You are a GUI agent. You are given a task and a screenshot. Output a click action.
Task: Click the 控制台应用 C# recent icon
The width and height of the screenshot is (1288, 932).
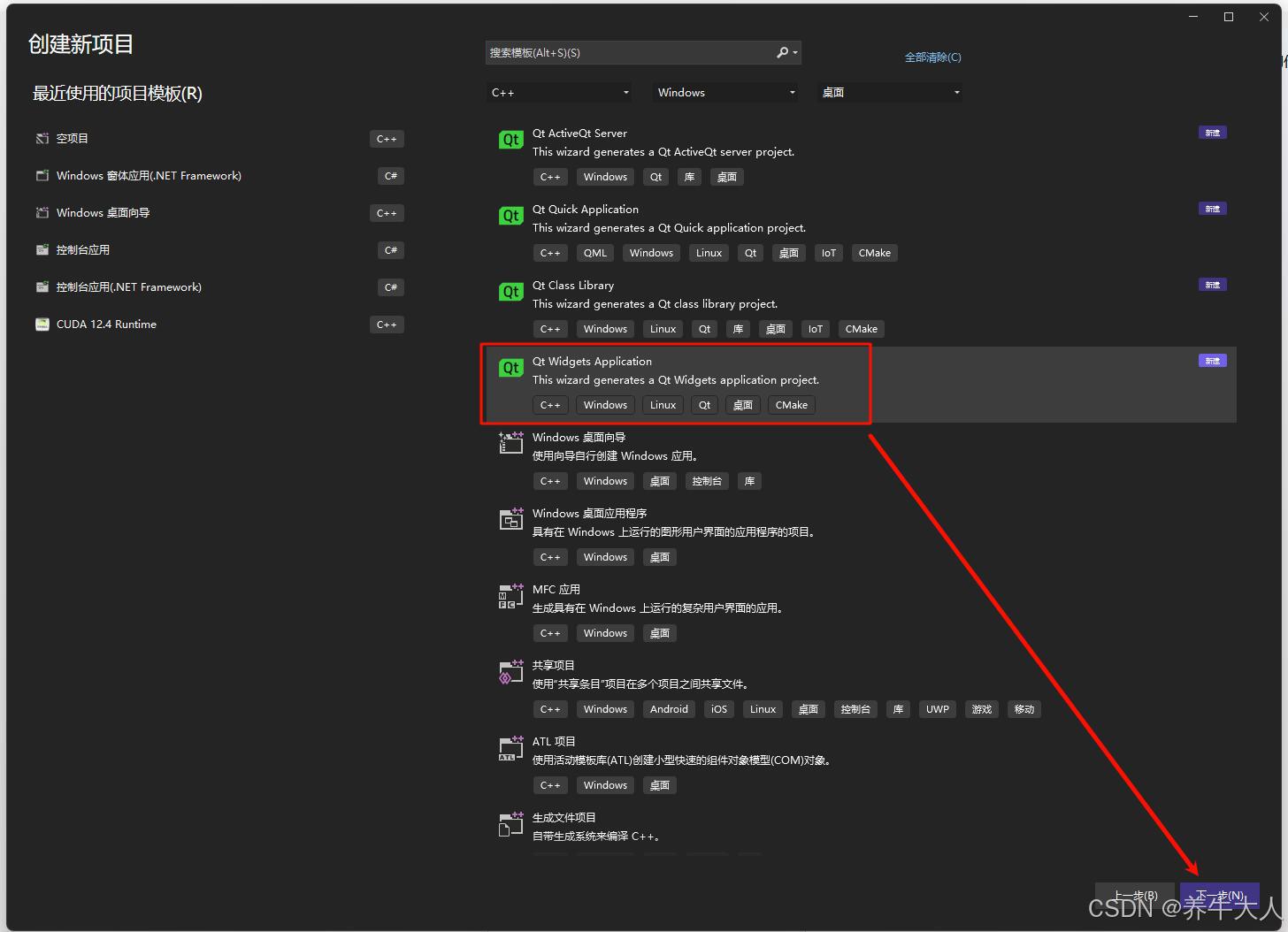coord(42,250)
